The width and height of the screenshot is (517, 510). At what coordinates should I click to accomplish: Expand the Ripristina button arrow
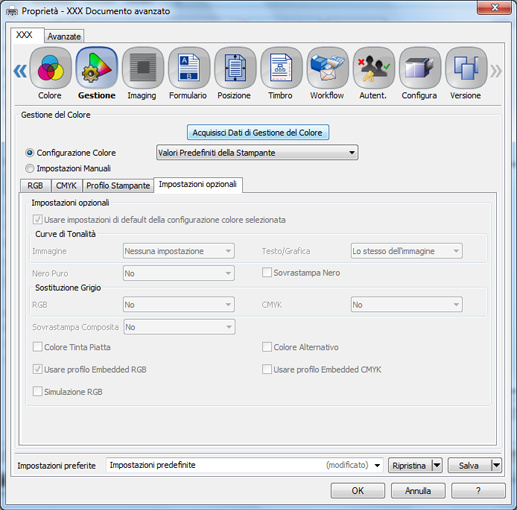tap(437, 465)
